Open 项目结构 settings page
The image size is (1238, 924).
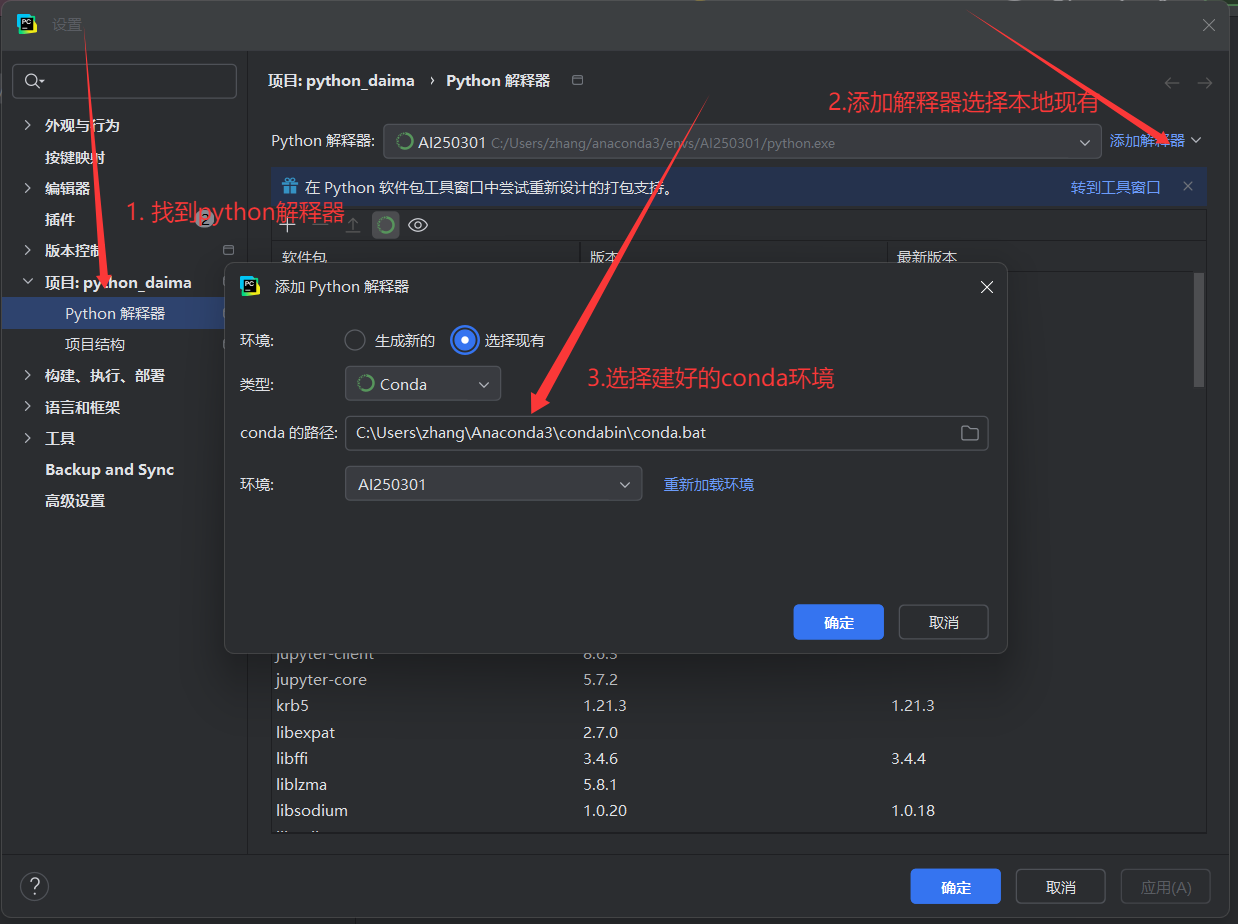tap(95, 344)
